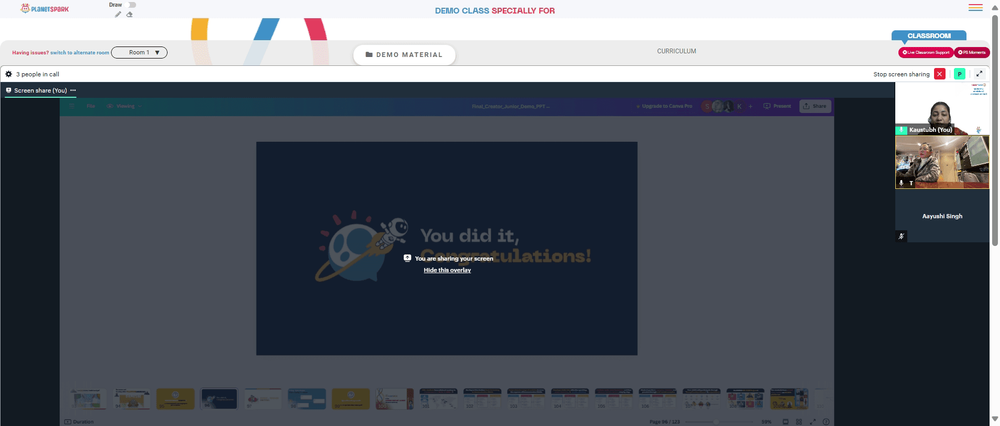Open PS Moments button

972,52
